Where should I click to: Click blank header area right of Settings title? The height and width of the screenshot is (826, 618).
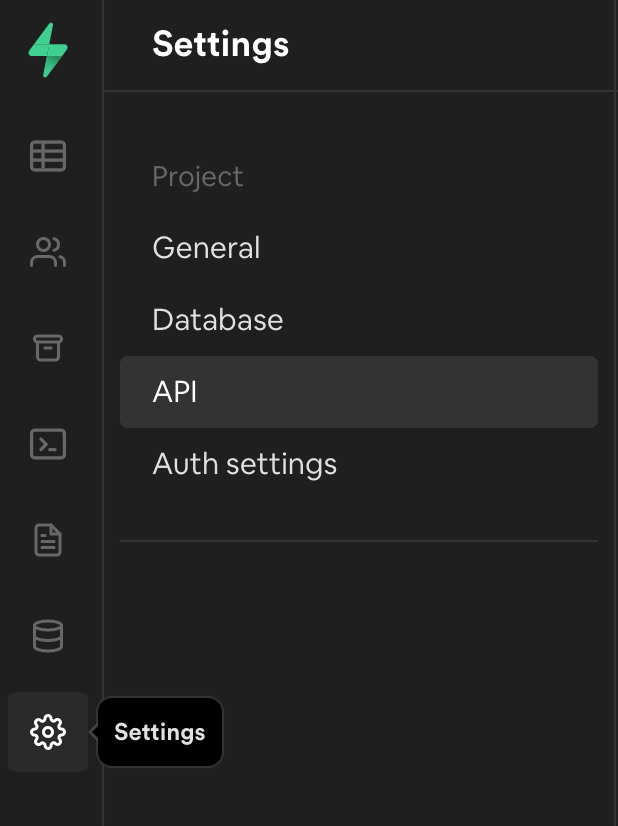[450, 45]
